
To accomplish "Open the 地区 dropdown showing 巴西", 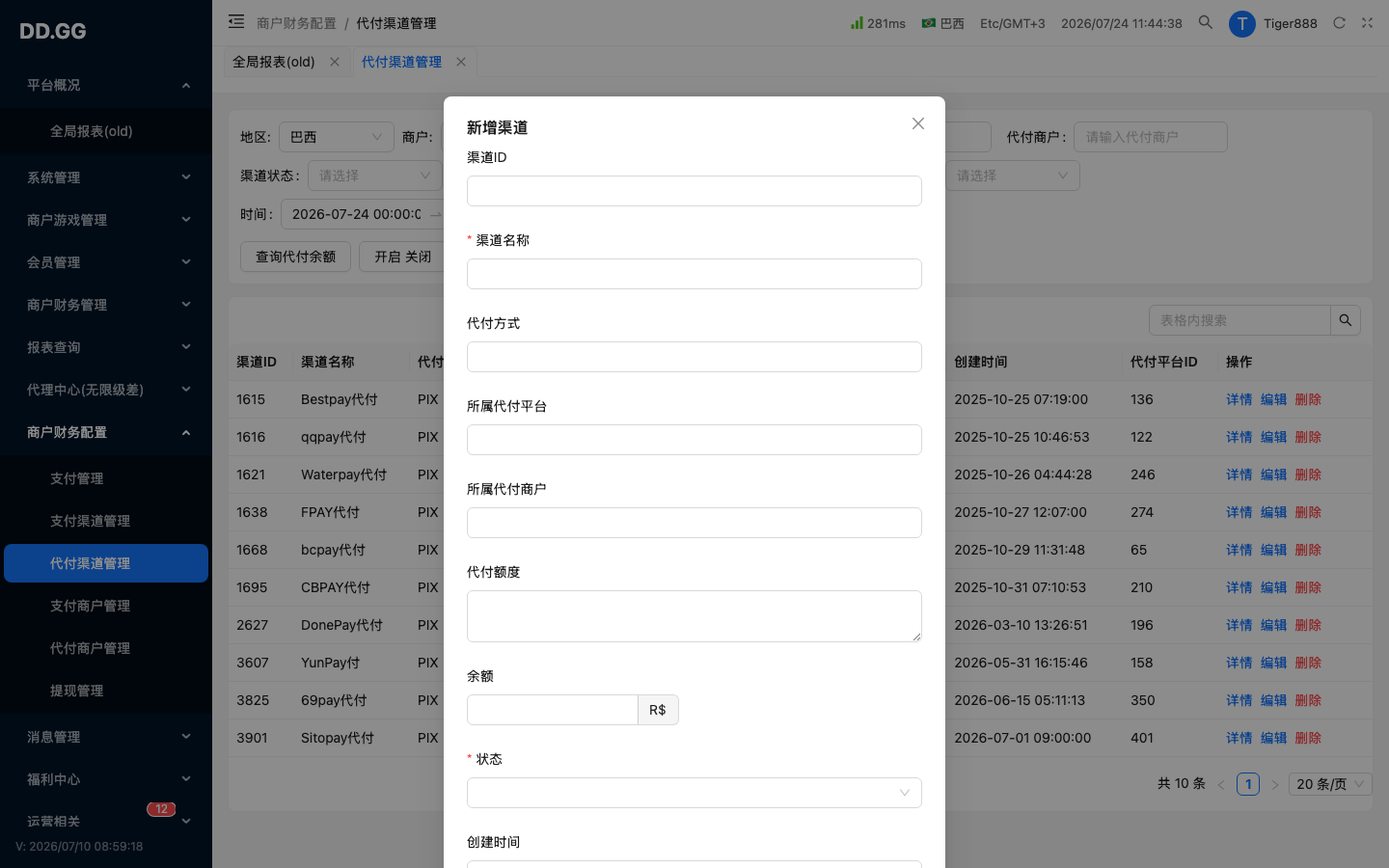I will pyautogui.click(x=337, y=137).
